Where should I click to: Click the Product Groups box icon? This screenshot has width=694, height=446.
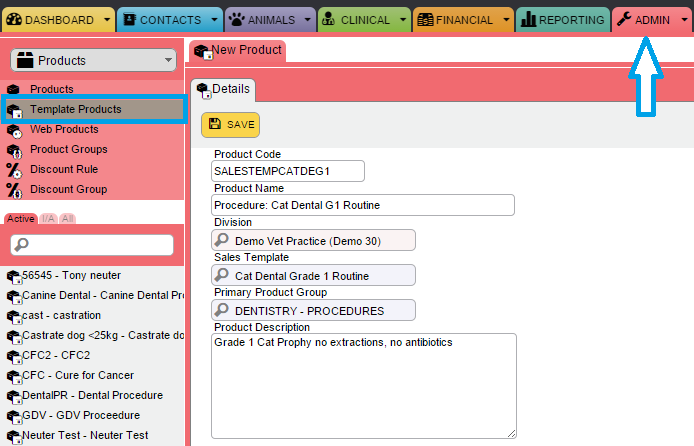click(x=14, y=151)
